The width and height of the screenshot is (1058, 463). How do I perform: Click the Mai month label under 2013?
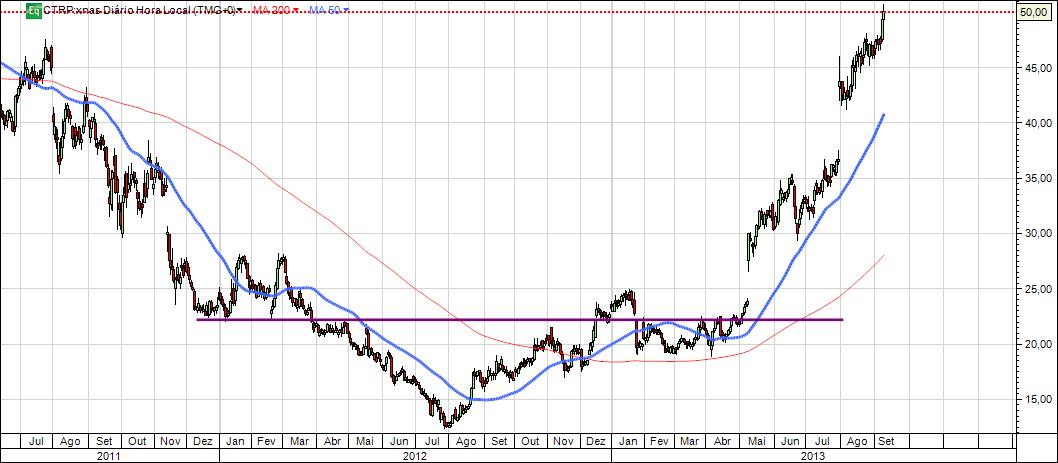(x=756, y=441)
